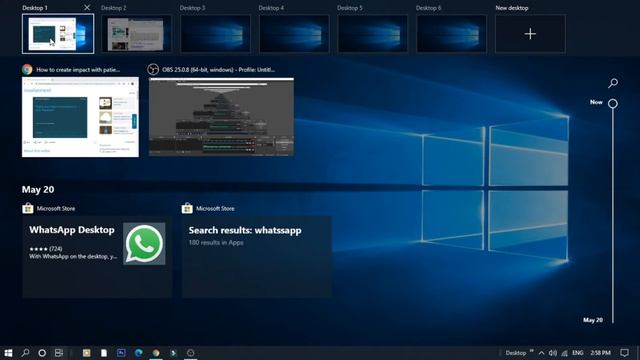Click the OBS icon beside the window title
The height and width of the screenshot is (360, 640).
[153, 69]
